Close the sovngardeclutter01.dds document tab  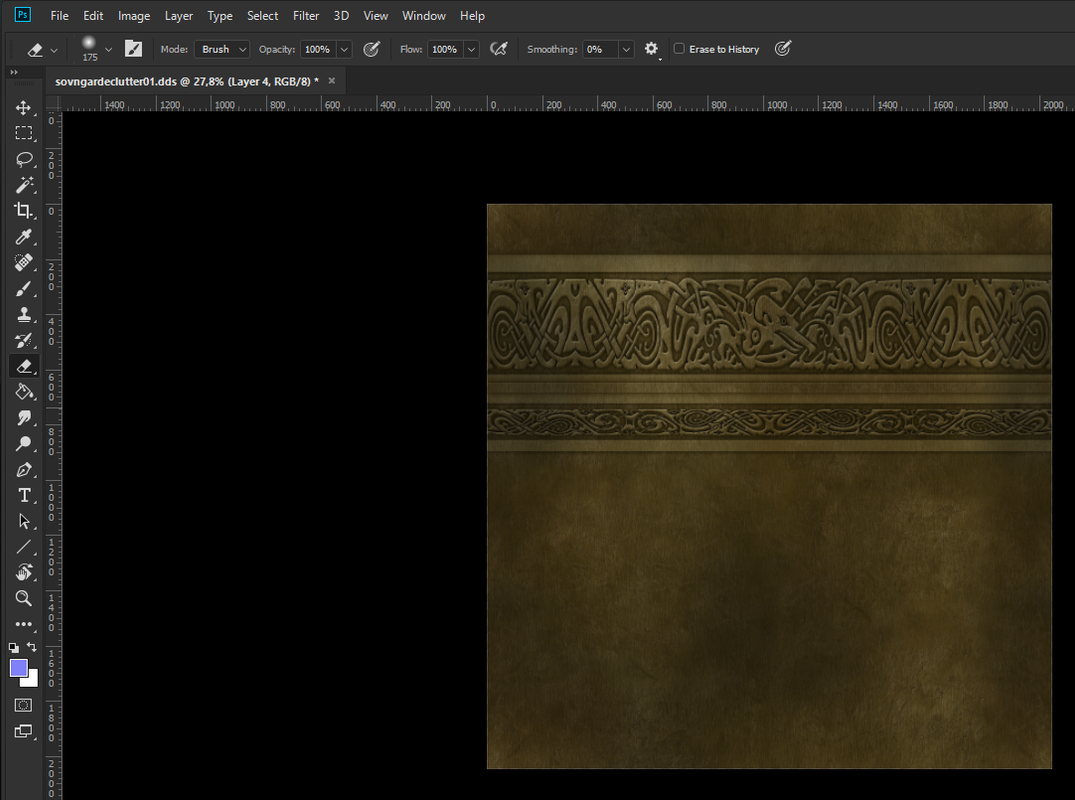(x=332, y=81)
